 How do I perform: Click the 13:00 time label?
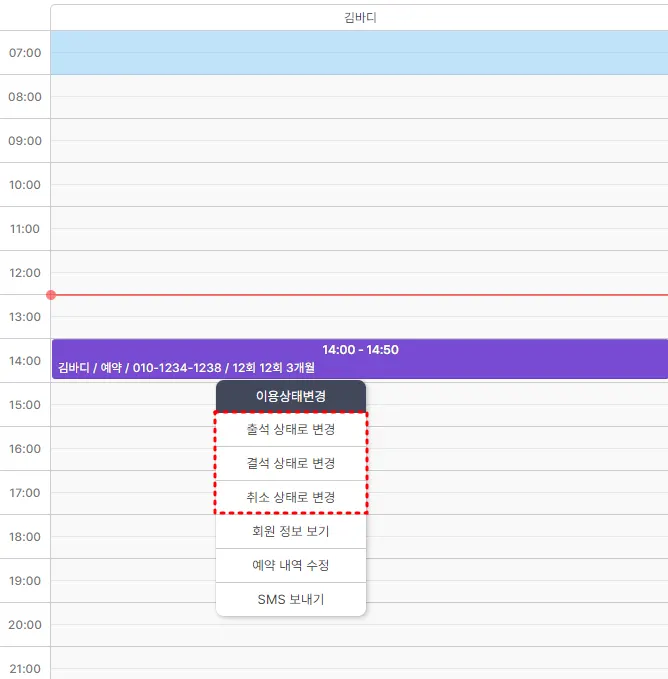pyautogui.click(x=25, y=317)
